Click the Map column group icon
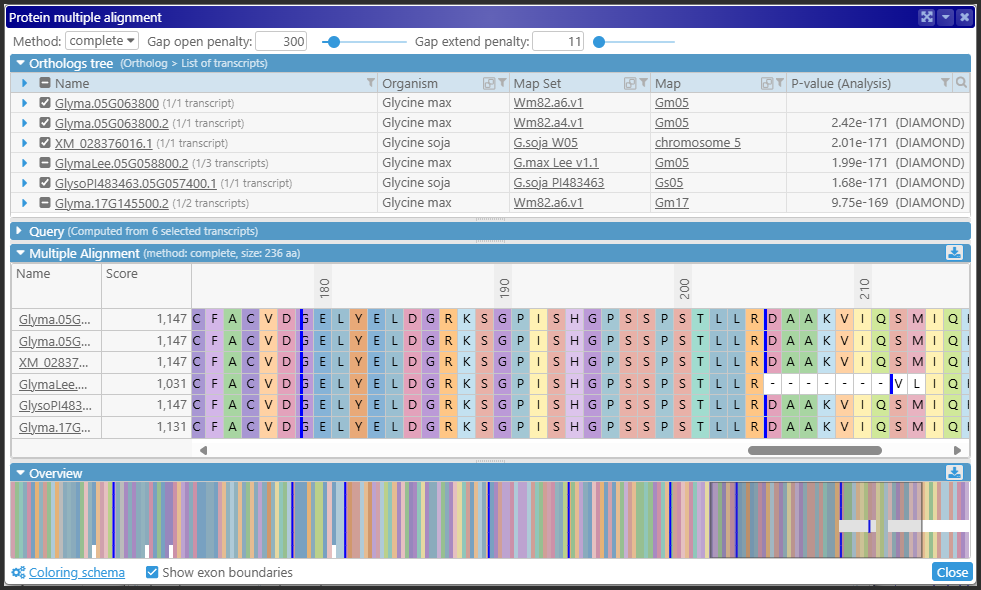The height and width of the screenshot is (590, 981). [766, 83]
